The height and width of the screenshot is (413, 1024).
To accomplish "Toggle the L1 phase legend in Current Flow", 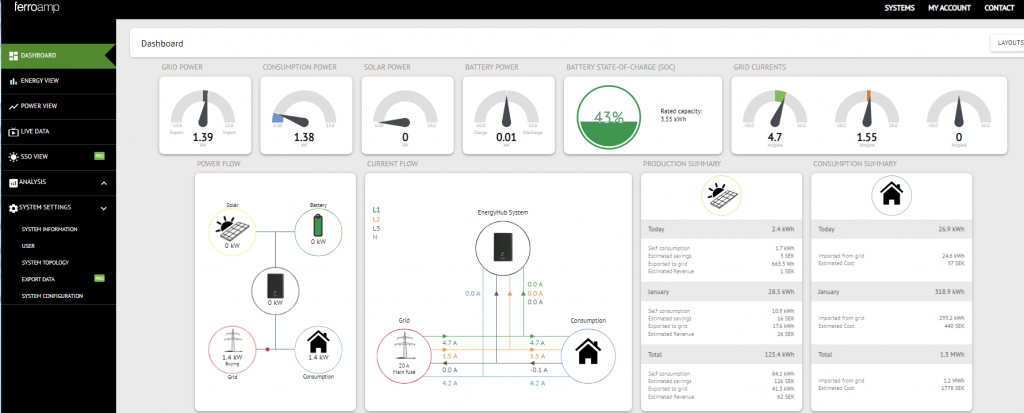I will 376,210.
